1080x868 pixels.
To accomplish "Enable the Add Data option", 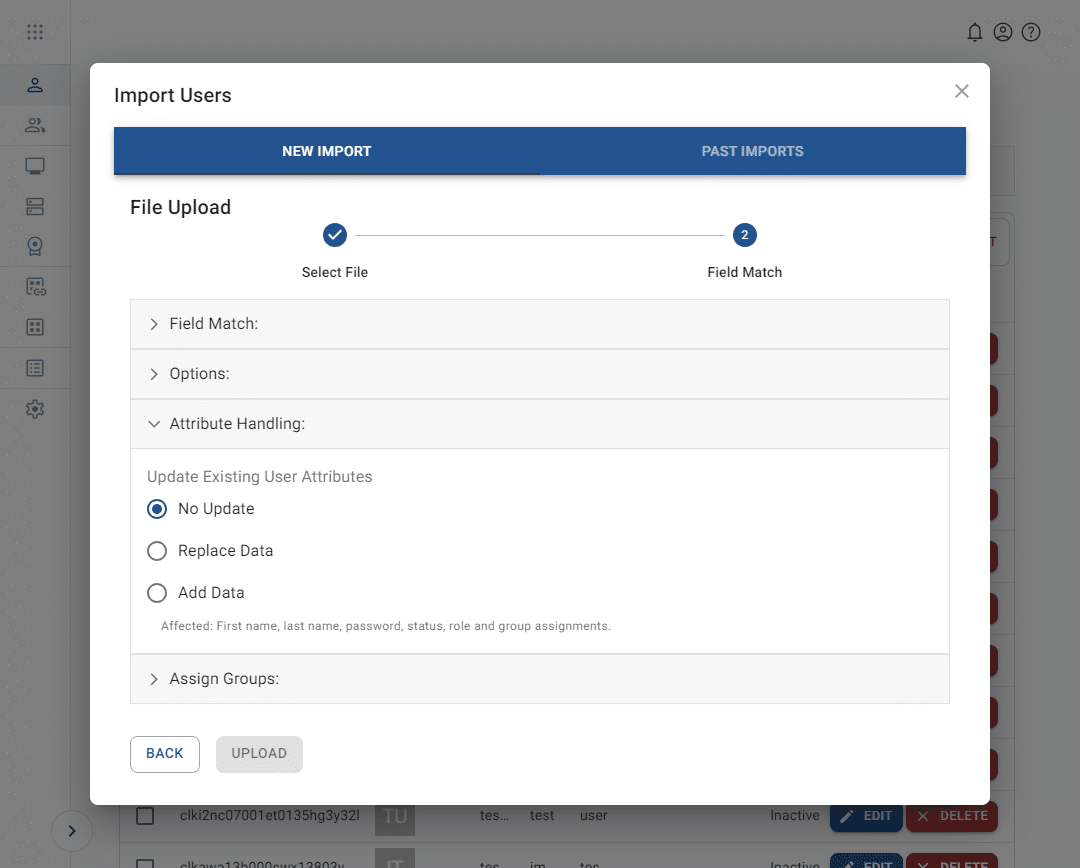I will click(x=157, y=592).
